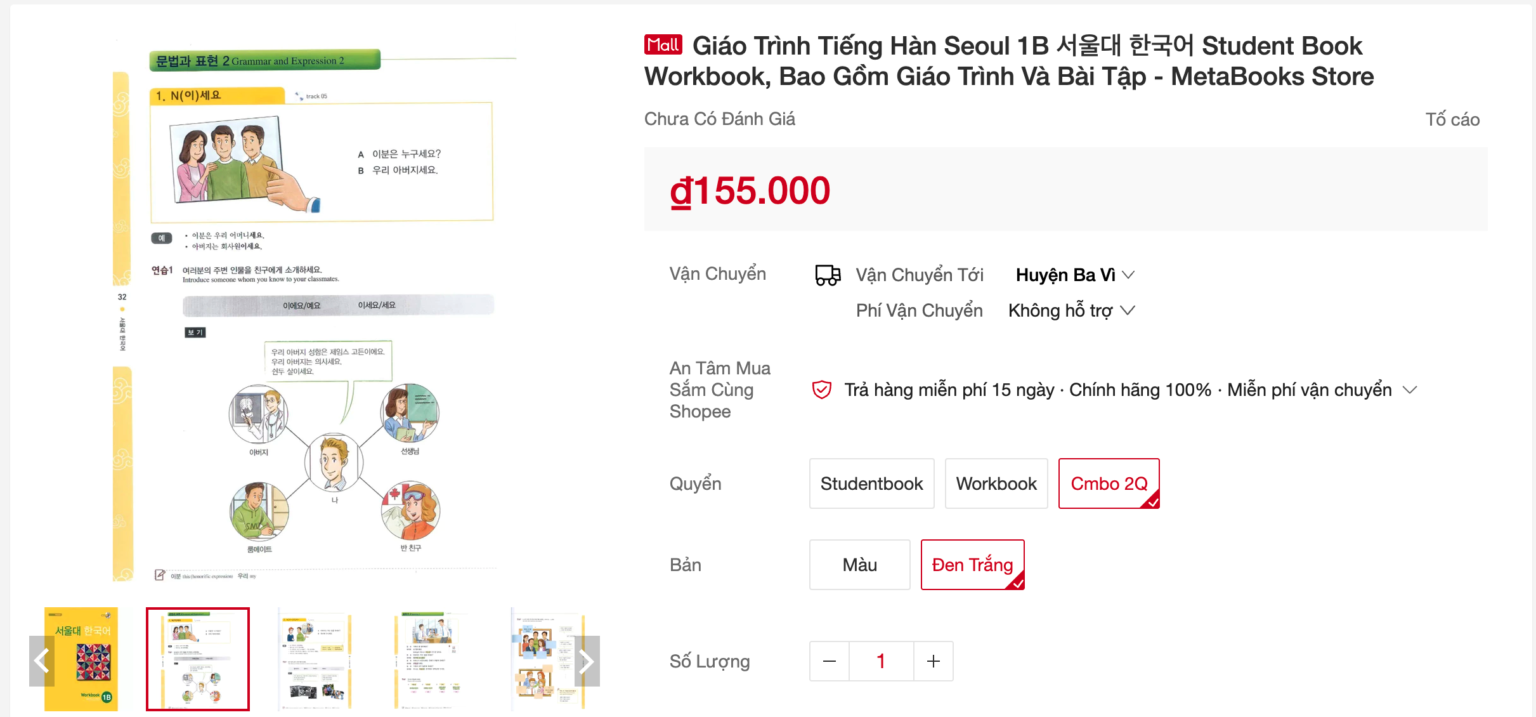The image size is (1536, 717).
Task: Expand the Không hỗ trợ shipping fee dropdown
Action: [1072, 310]
